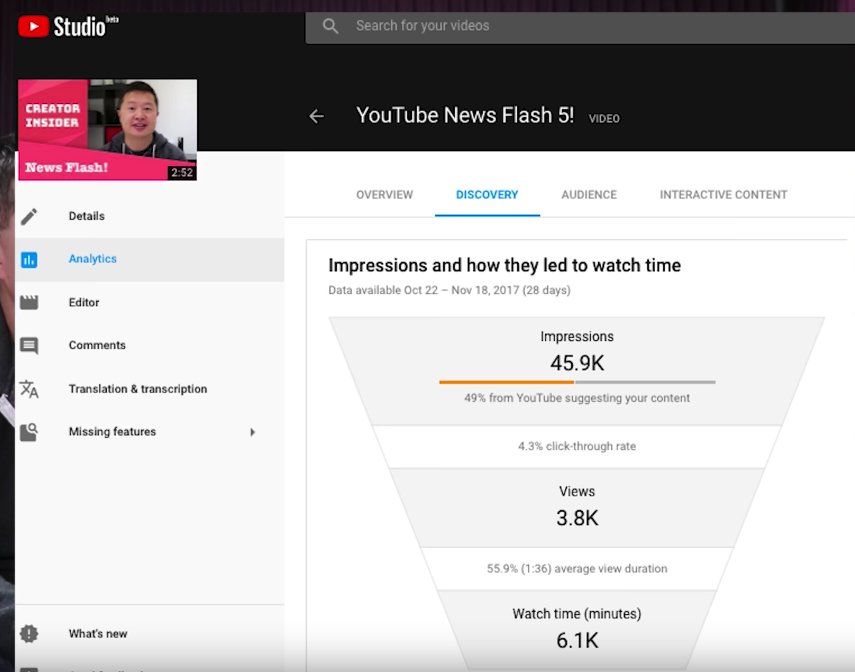Open the Missing features entry
The height and width of the screenshot is (672, 855).
[149, 432]
